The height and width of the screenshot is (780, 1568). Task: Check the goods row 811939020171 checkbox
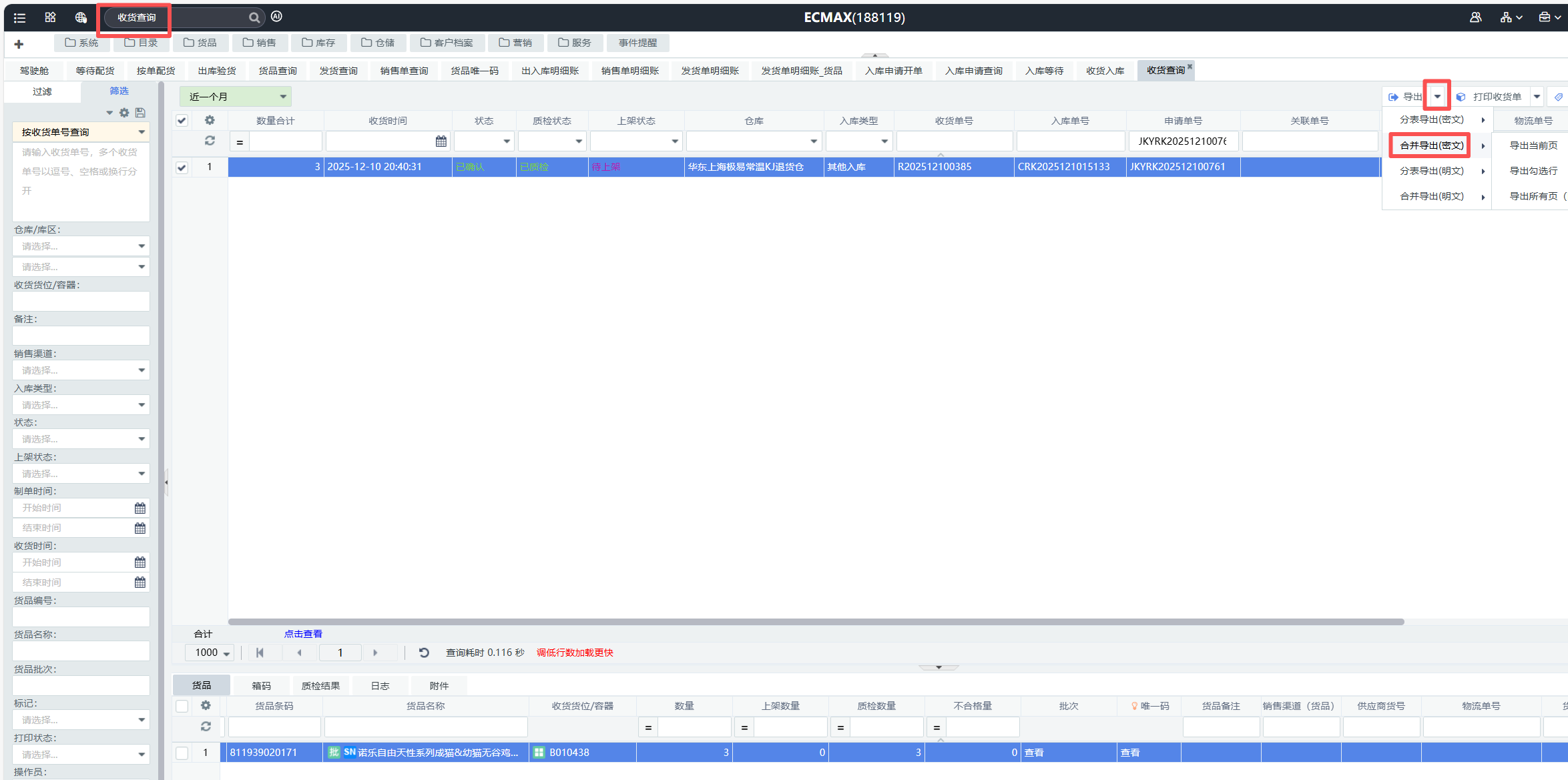pyautogui.click(x=182, y=753)
